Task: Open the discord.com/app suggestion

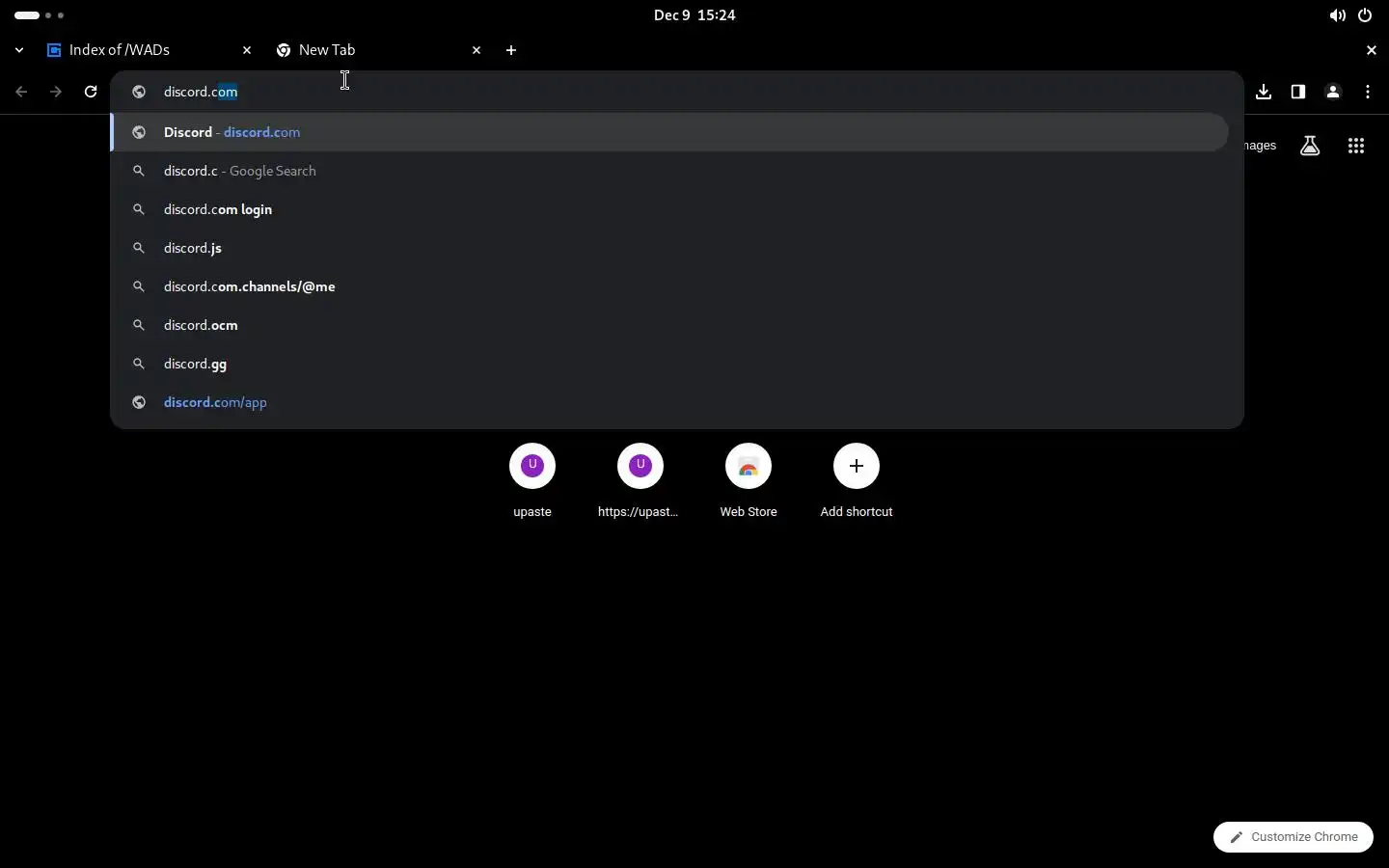Action: coord(670,402)
